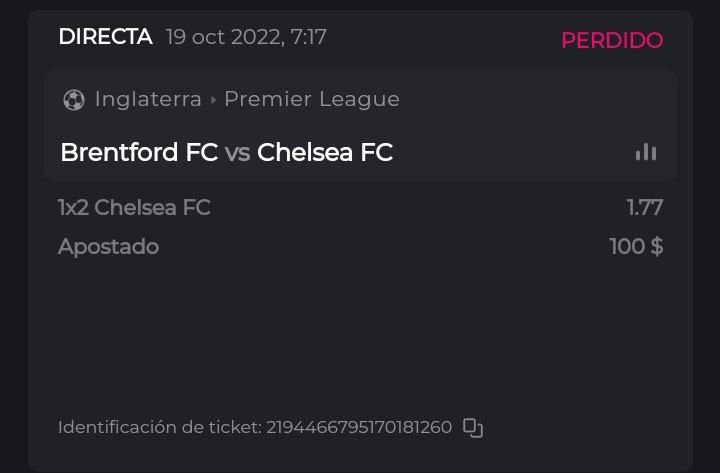This screenshot has height=473, width=720.
Task: Click the bet date 19 oct 2022
Action: point(221,38)
